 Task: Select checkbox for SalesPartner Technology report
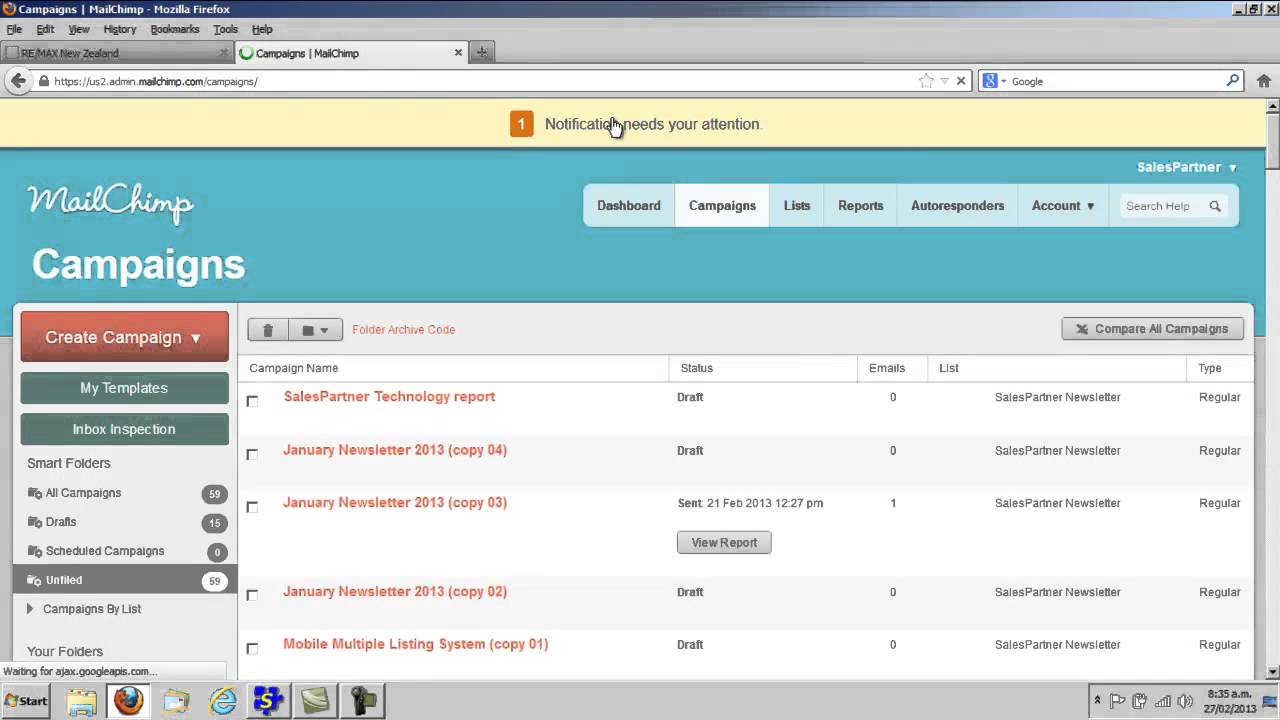click(252, 401)
